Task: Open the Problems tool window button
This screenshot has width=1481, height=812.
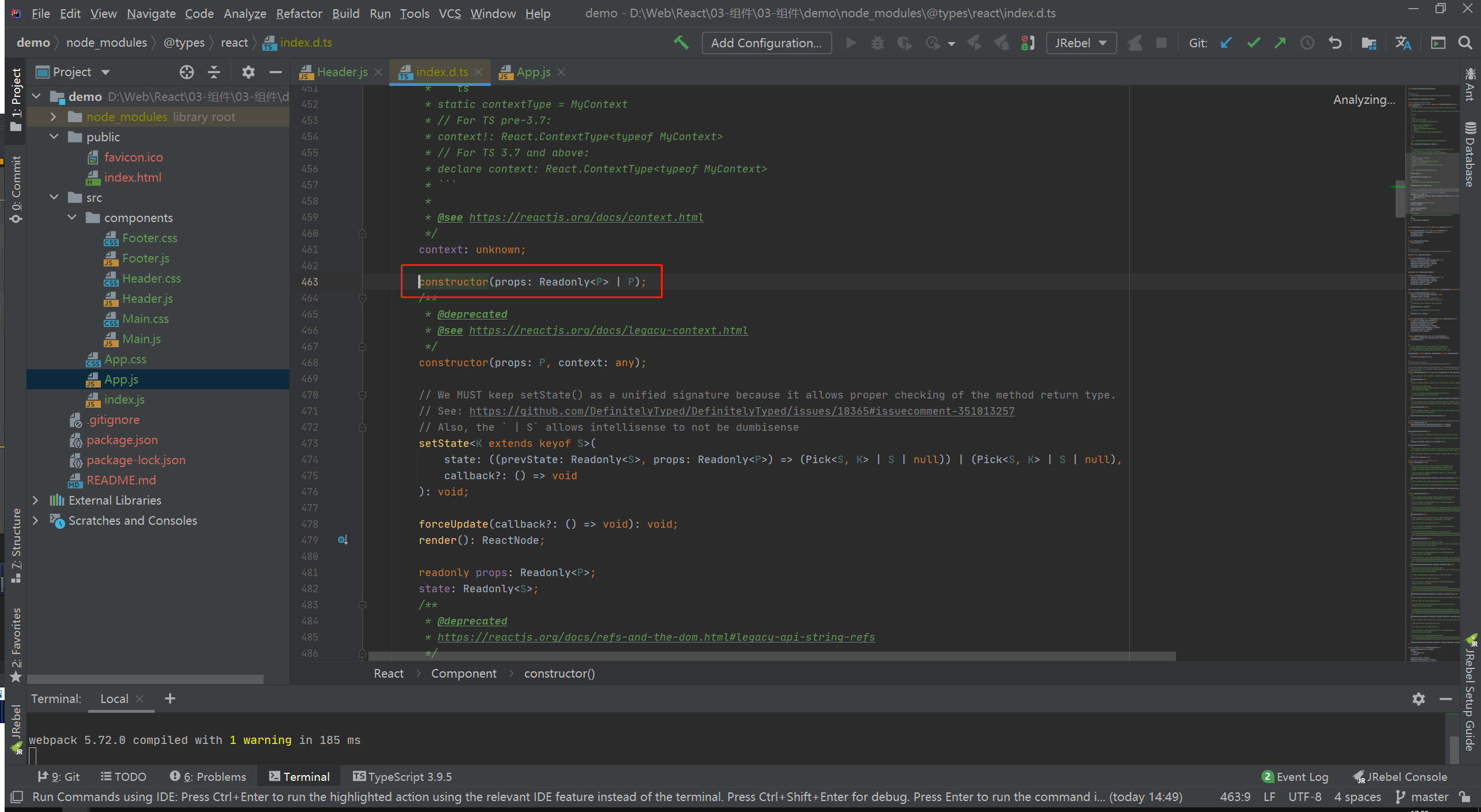Action: 208,776
